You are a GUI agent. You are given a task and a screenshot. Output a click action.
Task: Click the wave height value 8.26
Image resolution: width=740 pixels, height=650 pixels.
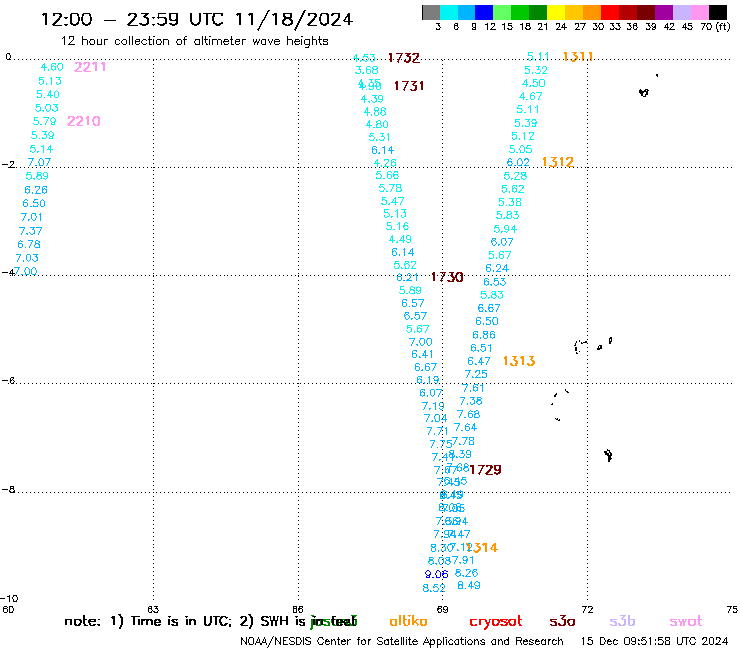(466, 573)
